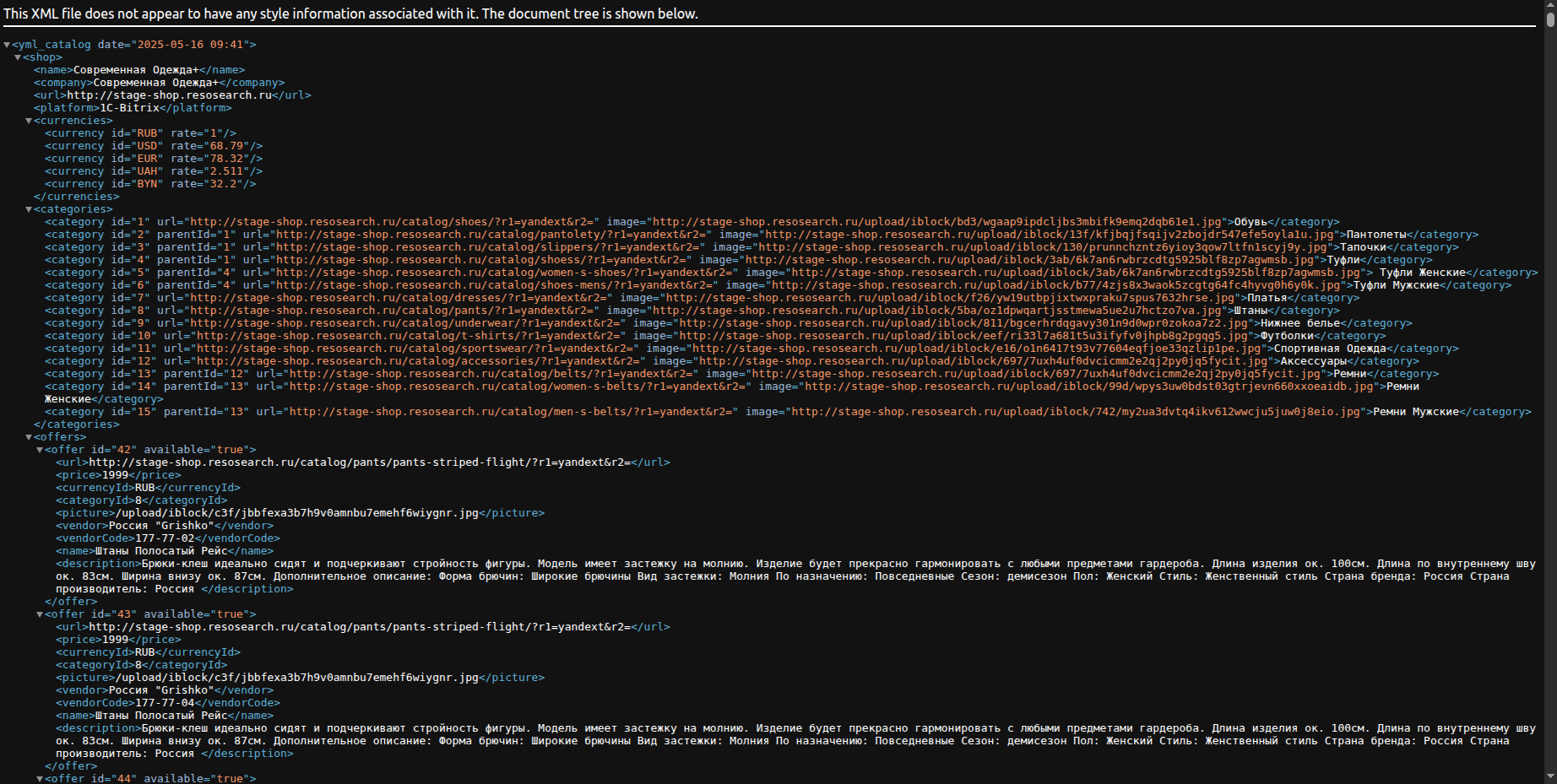The width and height of the screenshot is (1557, 784).
Task: Click the BYN currency rate line
Action: 150,184
